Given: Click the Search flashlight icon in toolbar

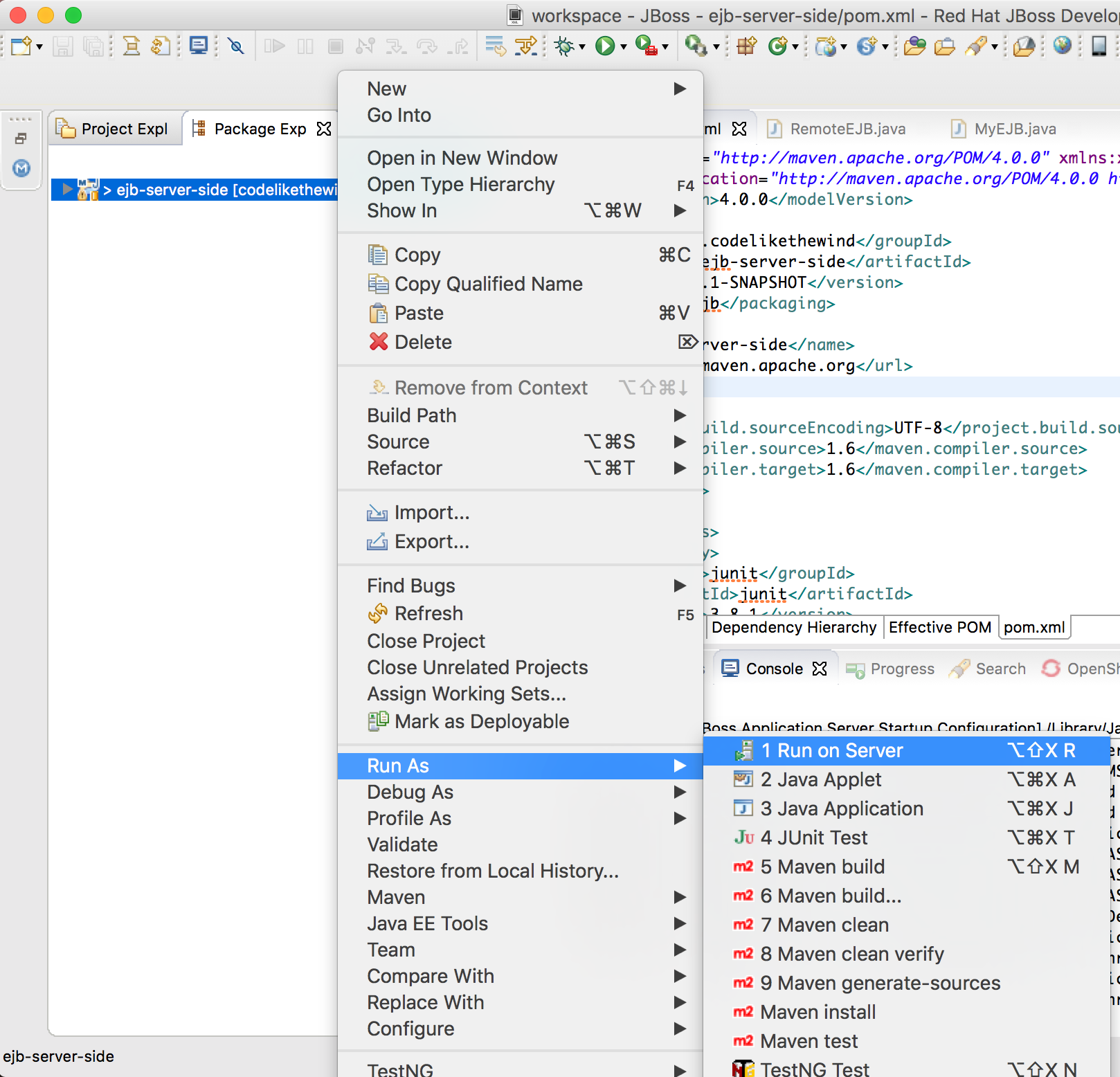Looking at the screenshot, I should click(x=977, y=46).
